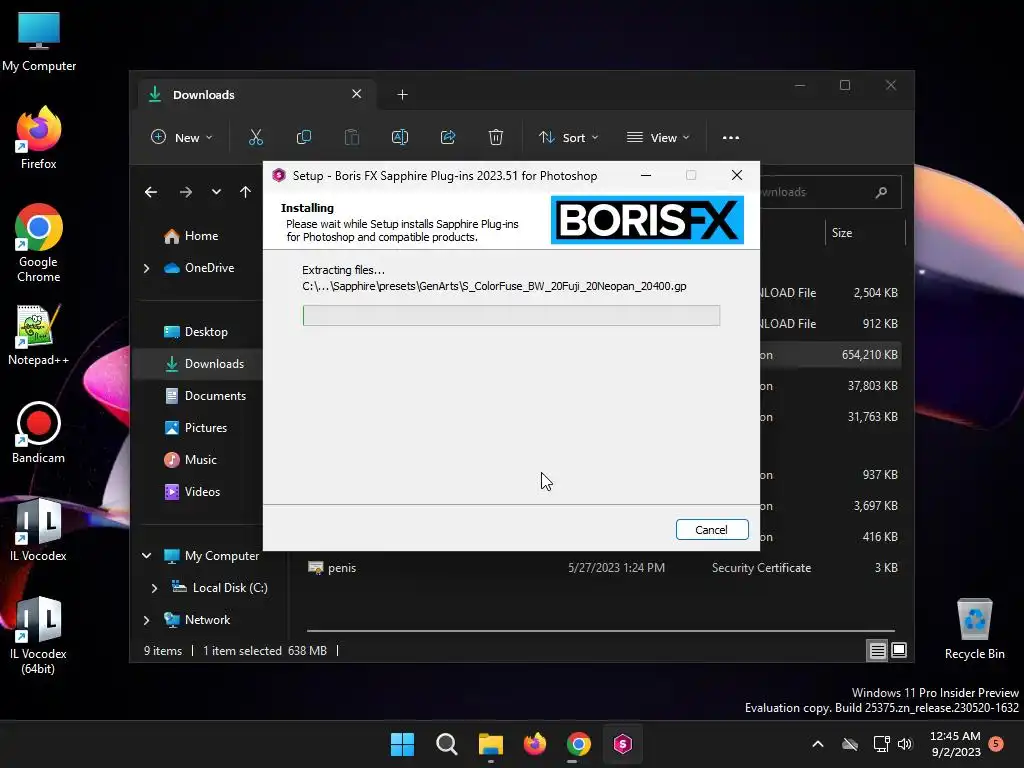Open Videos in the navigation pane
The image size is (1024, 768).
point(192,492)
